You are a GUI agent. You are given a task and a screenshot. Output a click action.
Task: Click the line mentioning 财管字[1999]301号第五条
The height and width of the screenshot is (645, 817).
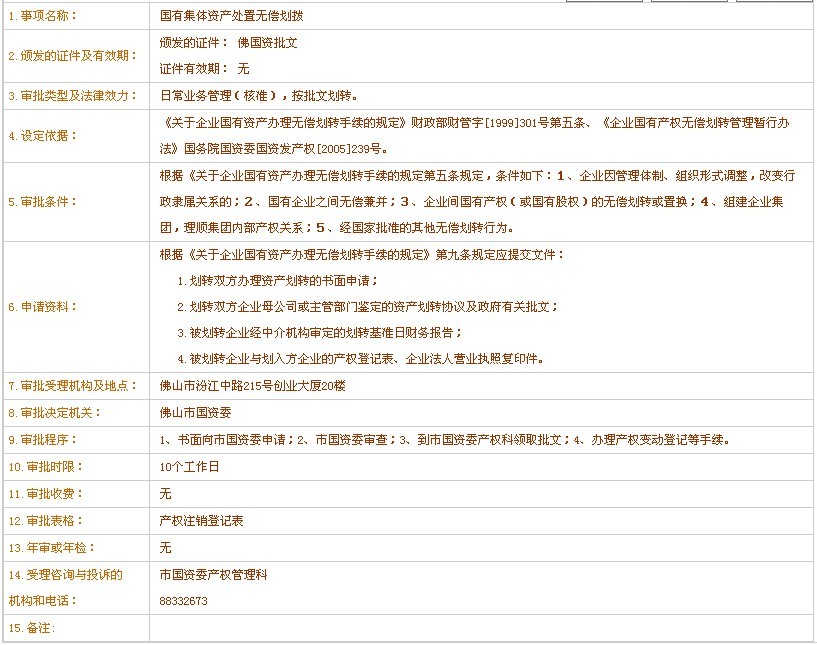click(x=475, y=123)
